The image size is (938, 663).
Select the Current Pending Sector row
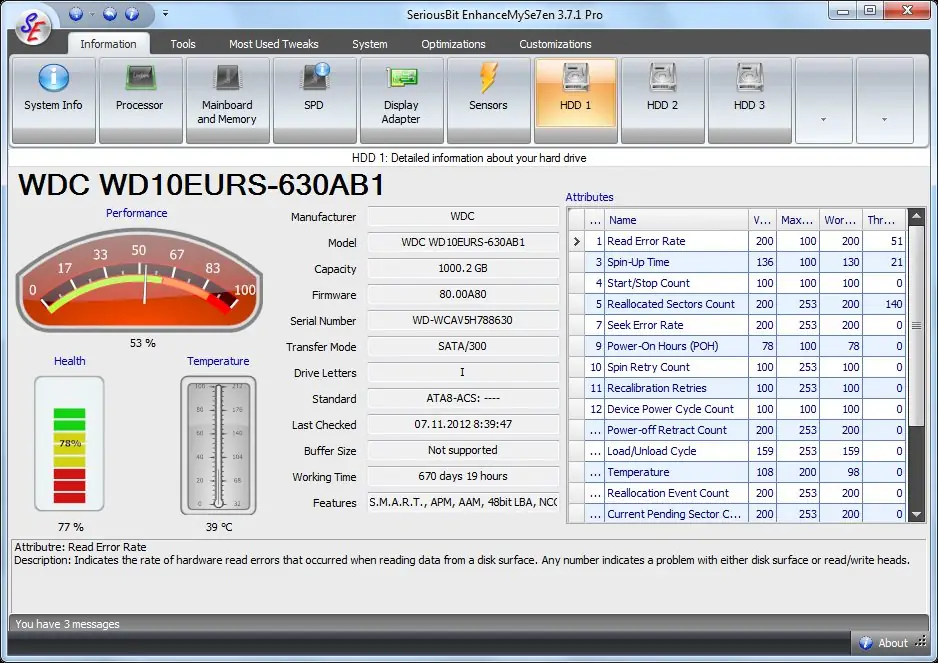(x=736, y=513)
